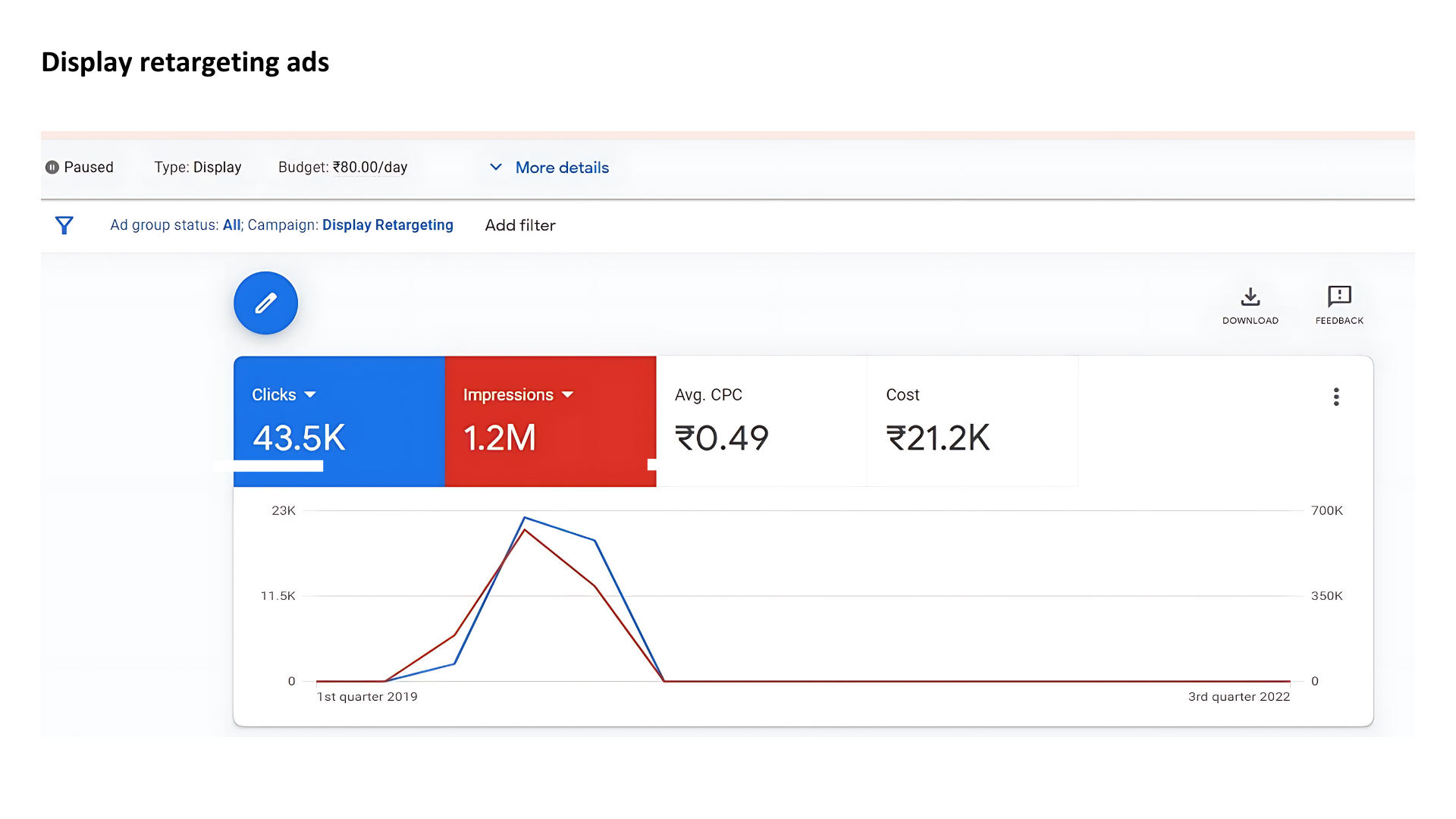1456x819 pixels.
Task: Select the Cost metric card
Action: pyautogui.click(x=971, y=421)
